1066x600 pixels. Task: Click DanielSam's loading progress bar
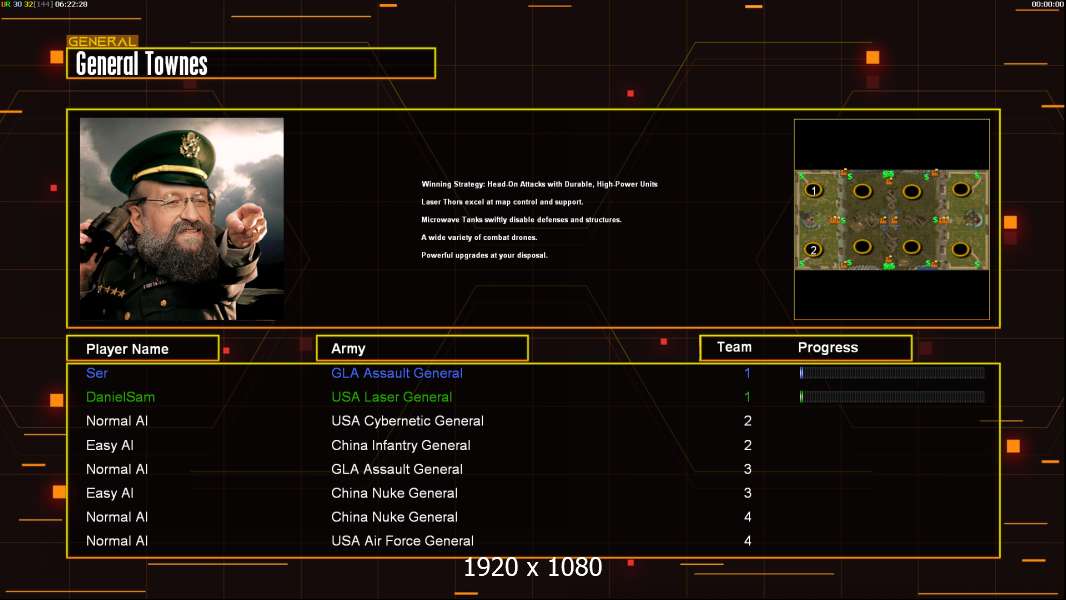(892, 397)
